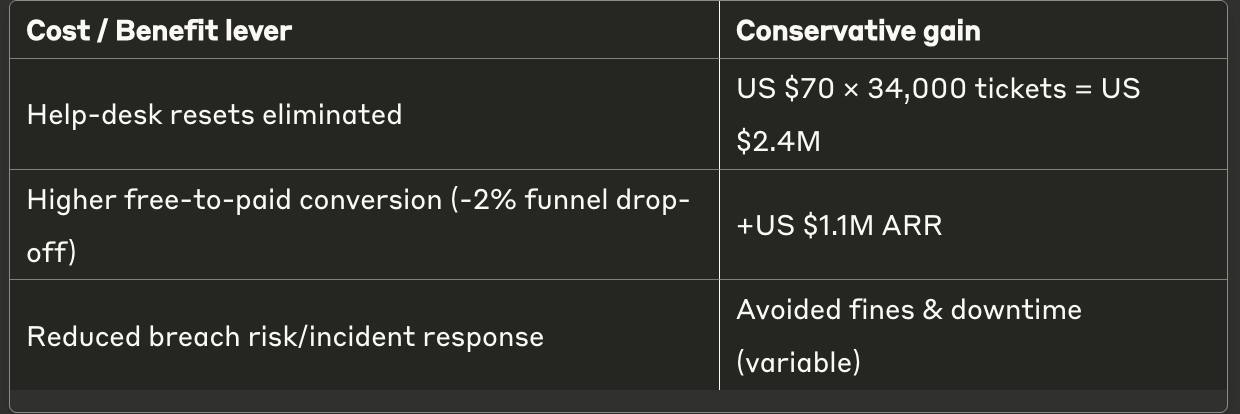Click the wrapped "off)" text

52,252
